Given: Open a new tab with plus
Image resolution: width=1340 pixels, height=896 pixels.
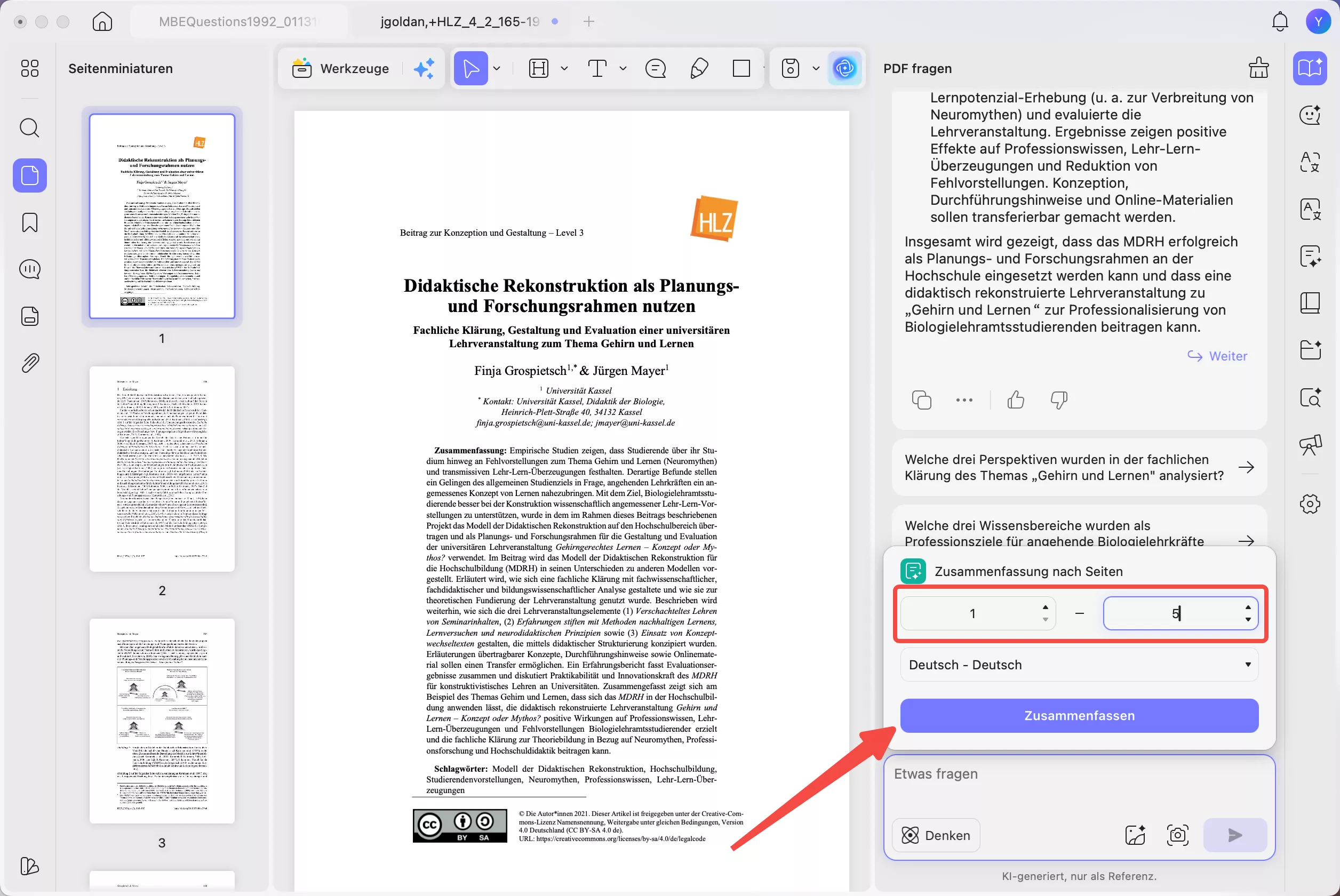Looking at the screenshot, I should pyautogui.click(x=588, y=22).
